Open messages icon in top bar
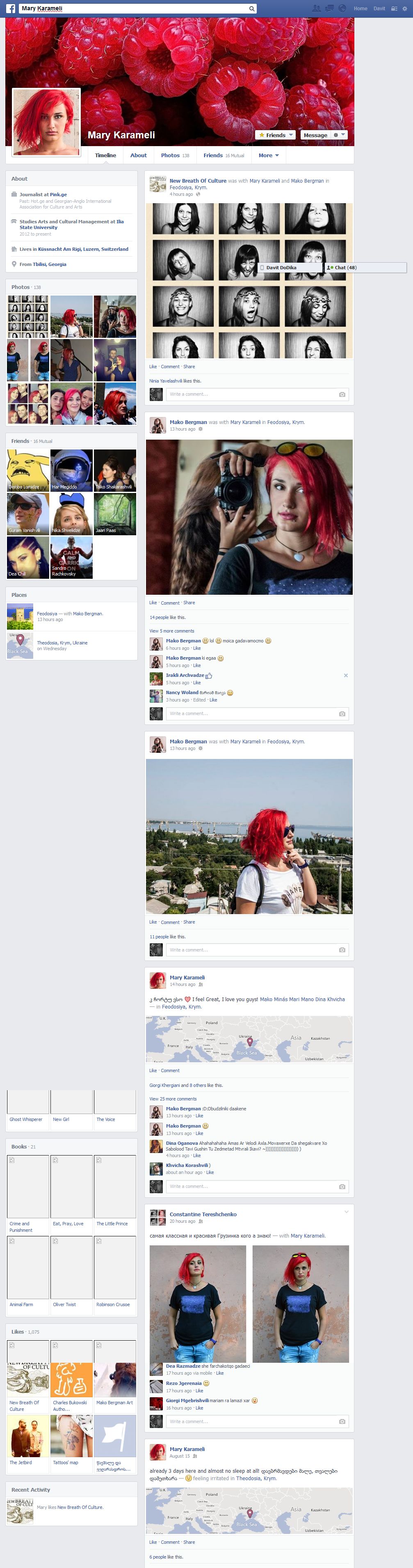The image size is (413, 1568). click(x=329, y=9)
